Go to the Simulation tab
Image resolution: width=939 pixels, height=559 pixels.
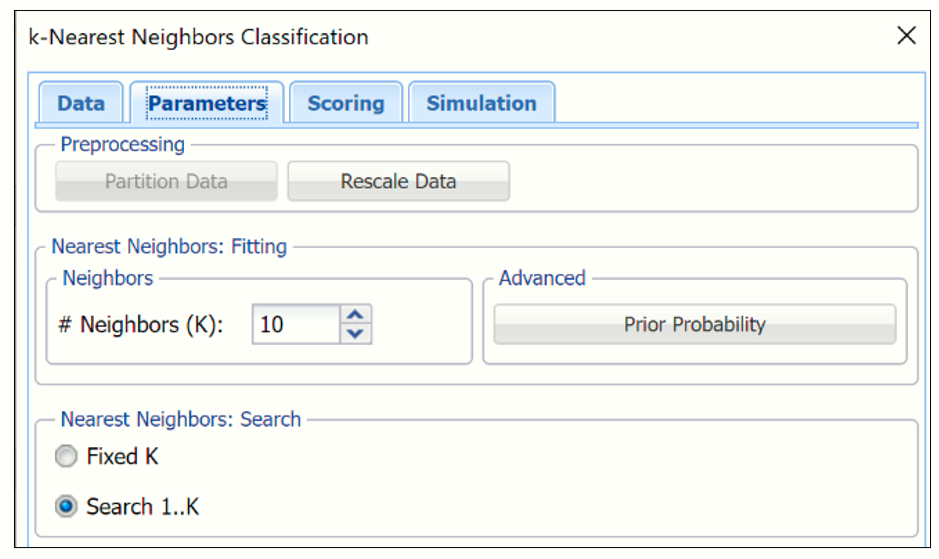pyautogui.click(x=481, y=103)
